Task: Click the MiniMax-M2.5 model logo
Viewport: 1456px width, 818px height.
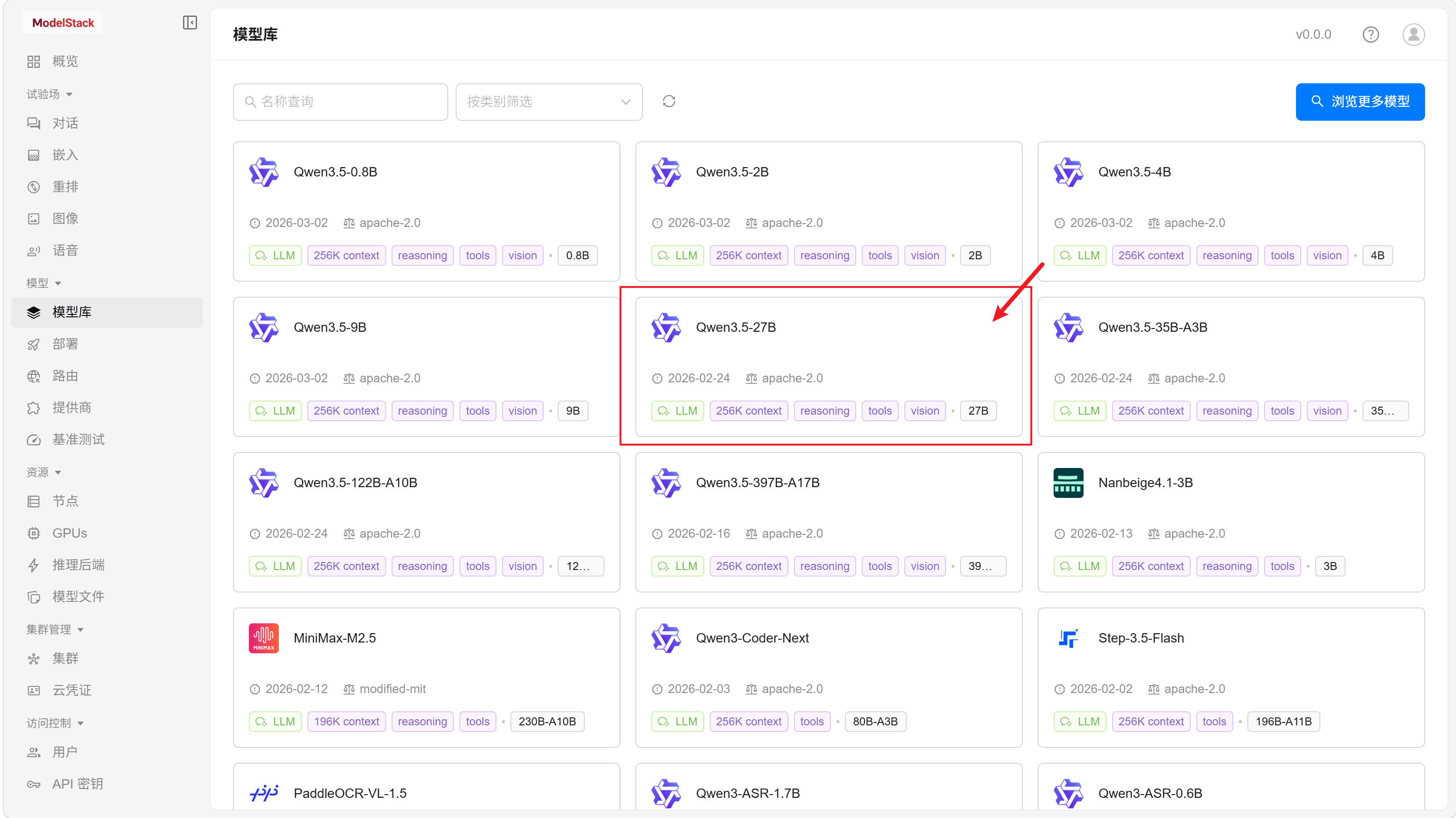Action: tap(264, 638)
